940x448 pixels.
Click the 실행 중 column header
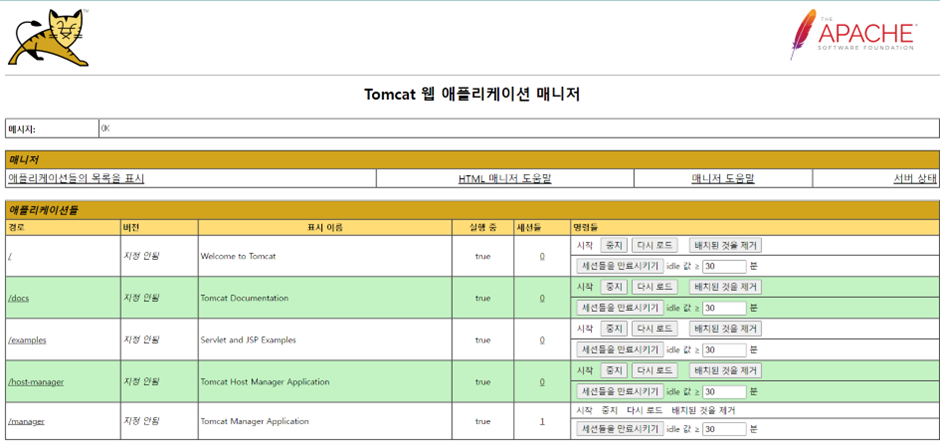(x=483, y=228)
